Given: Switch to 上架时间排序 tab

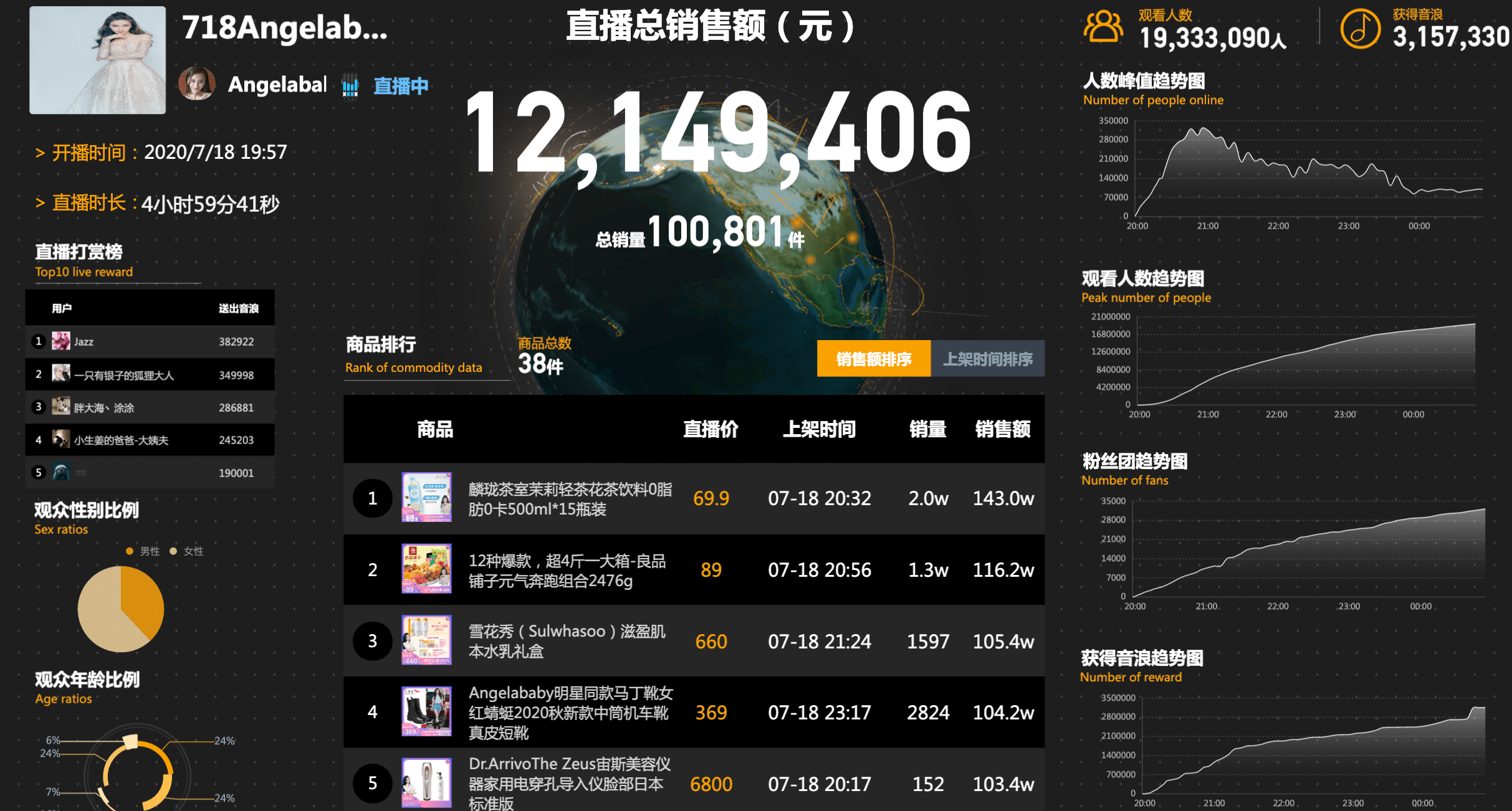Looking at the screenshot, I should tap(987, 359).
